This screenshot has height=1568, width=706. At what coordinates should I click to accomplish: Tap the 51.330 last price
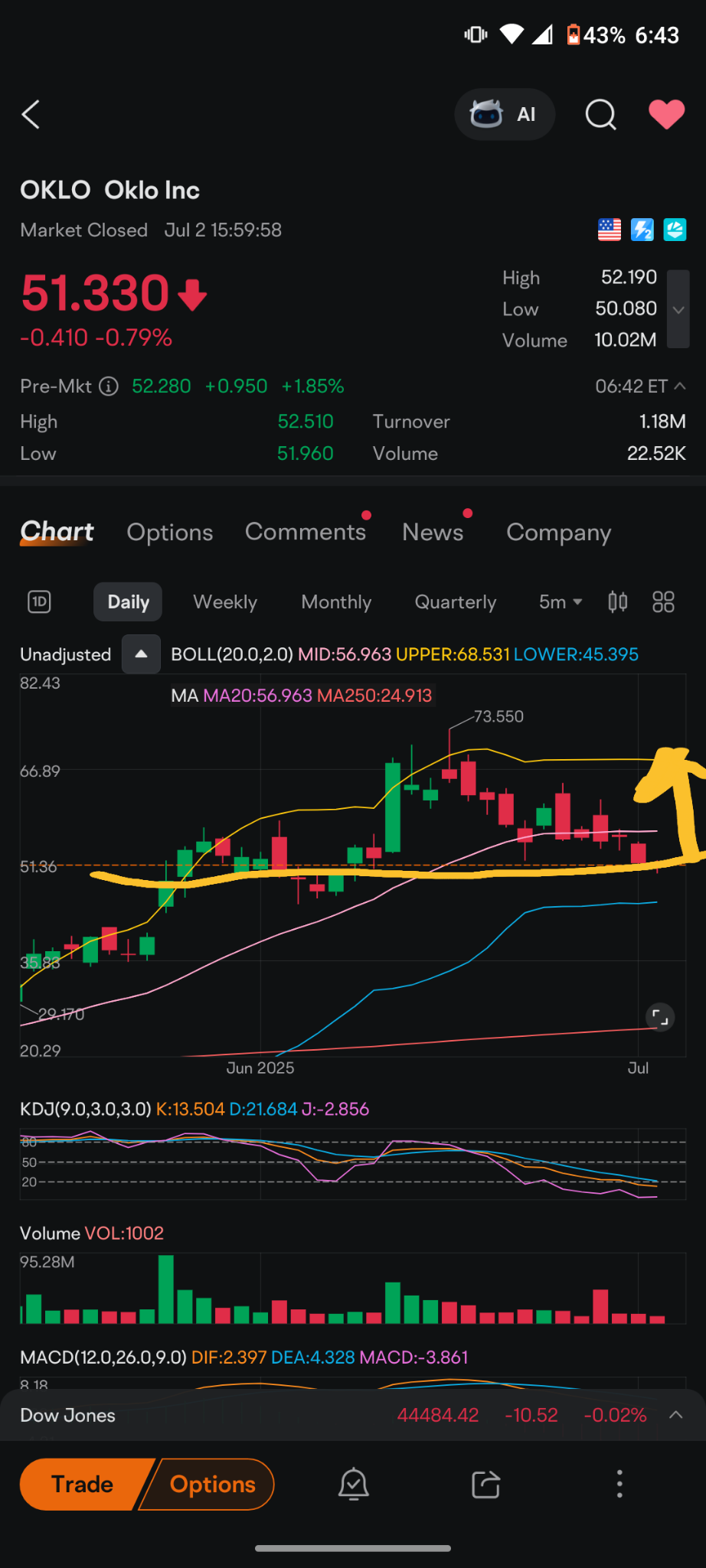click(95, 293)
